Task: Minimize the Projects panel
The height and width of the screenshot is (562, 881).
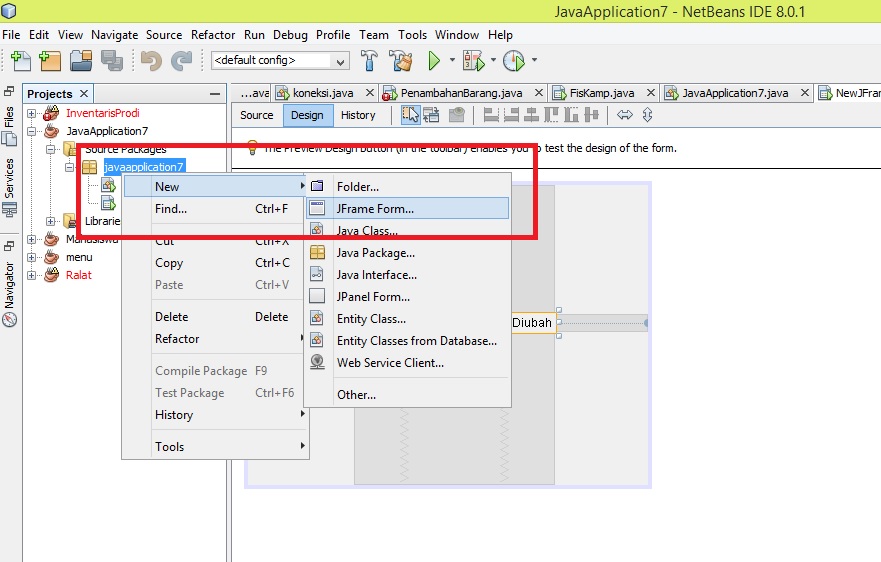Action: (x=215, y=93)
